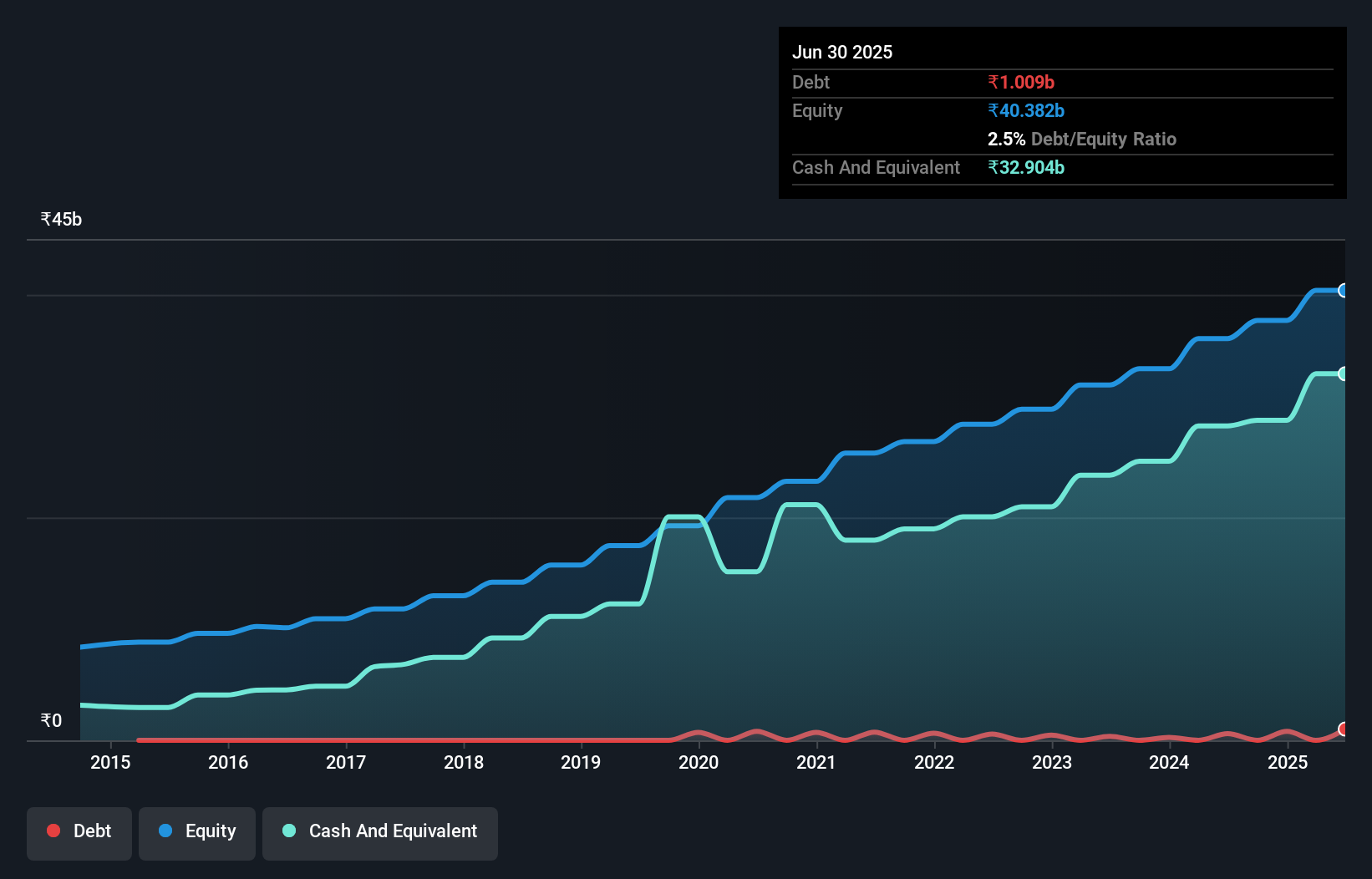Click the ₹1.009b Debt value

click(1021, 82)
